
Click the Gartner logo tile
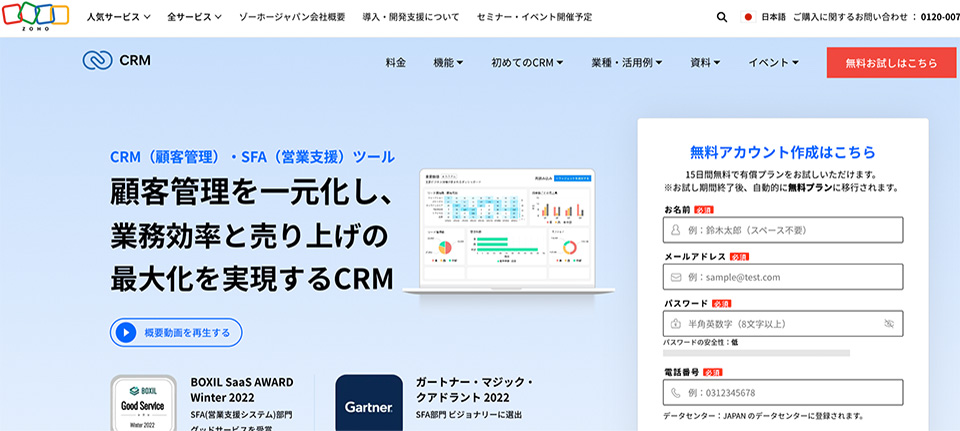click(x=369, y=403)
